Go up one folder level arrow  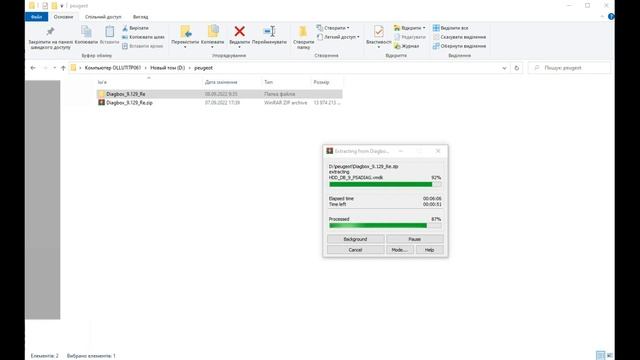tap(63, 68)
